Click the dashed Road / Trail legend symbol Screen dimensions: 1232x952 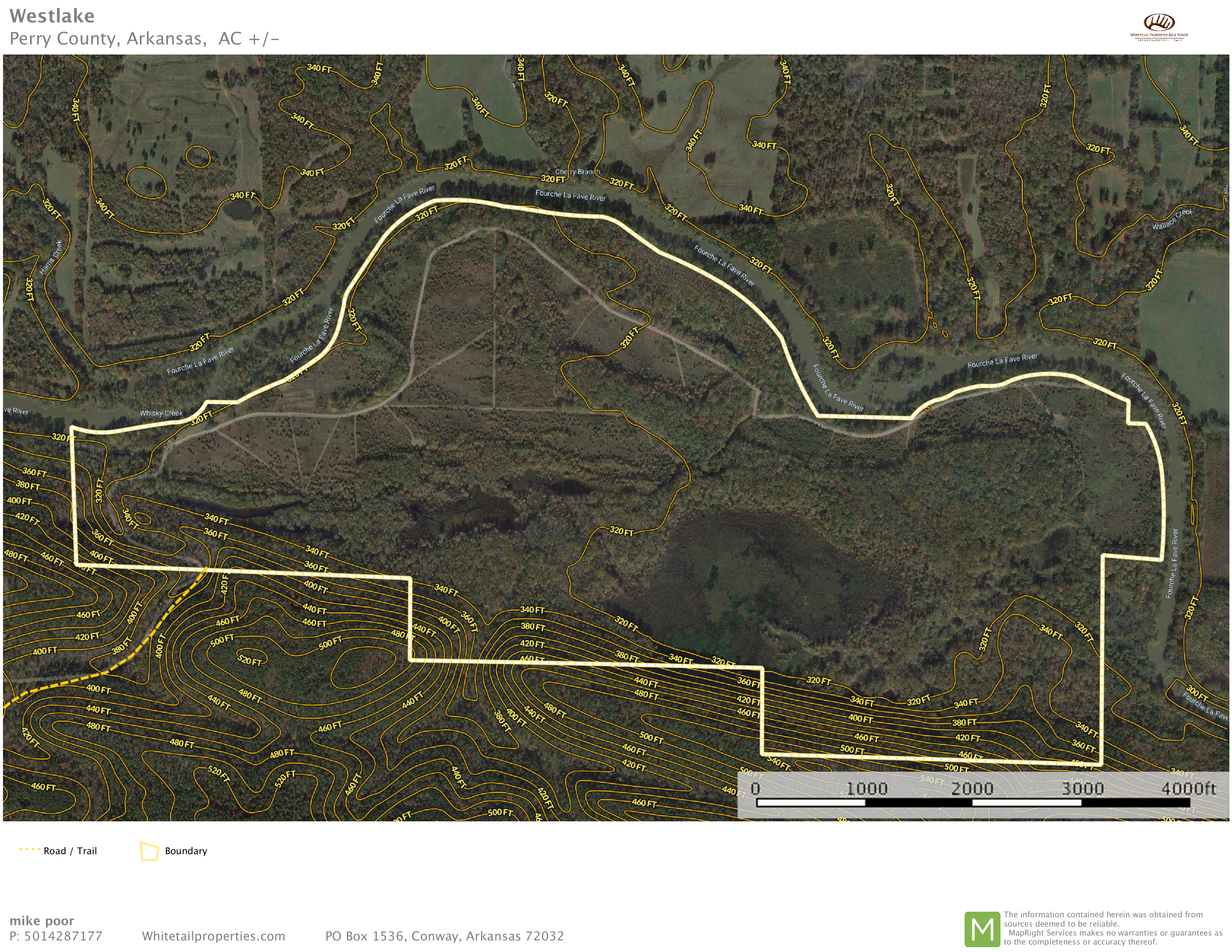click(x=29, y=849)
